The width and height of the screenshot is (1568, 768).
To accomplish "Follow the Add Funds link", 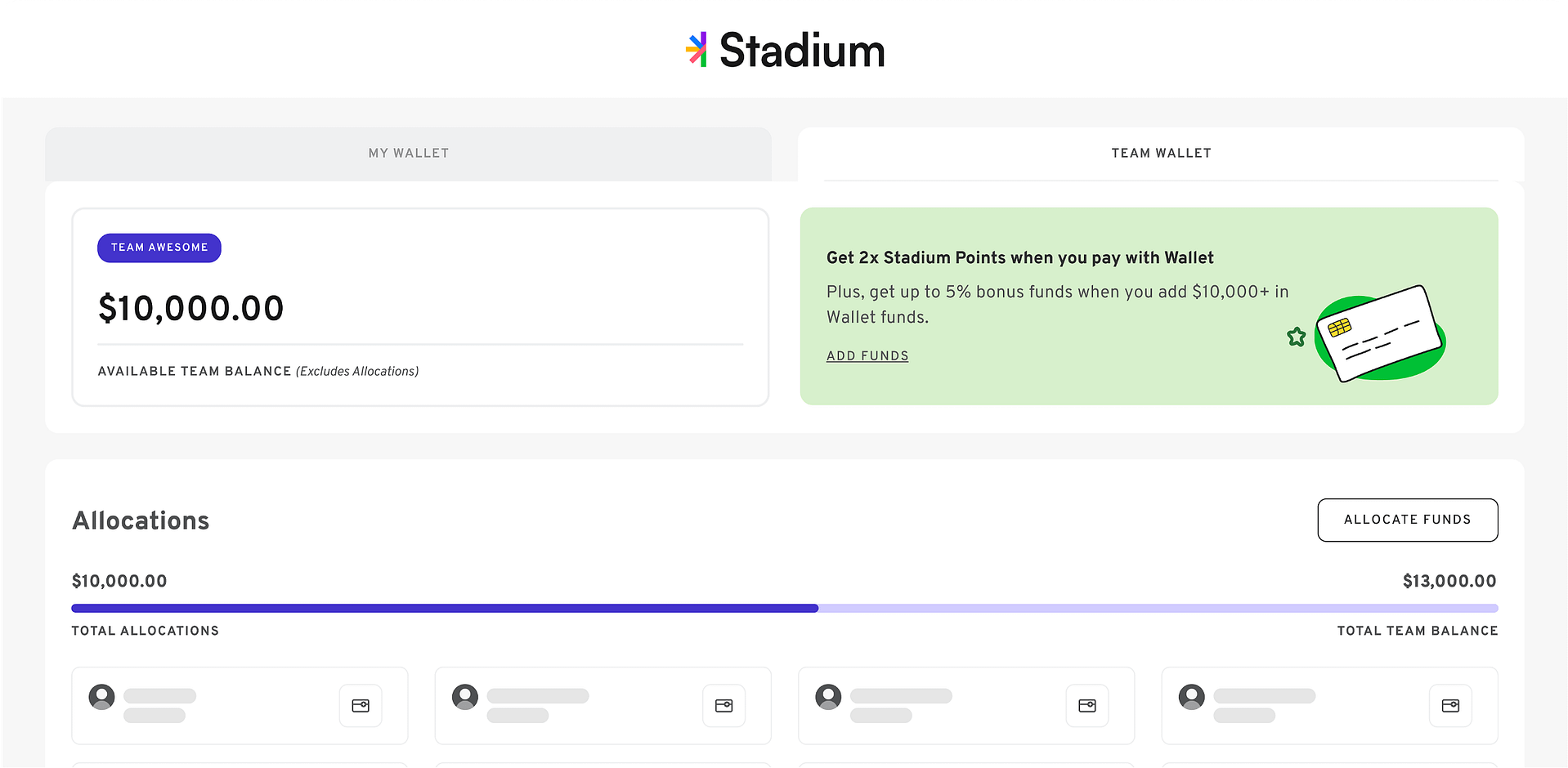I will 867,356.
